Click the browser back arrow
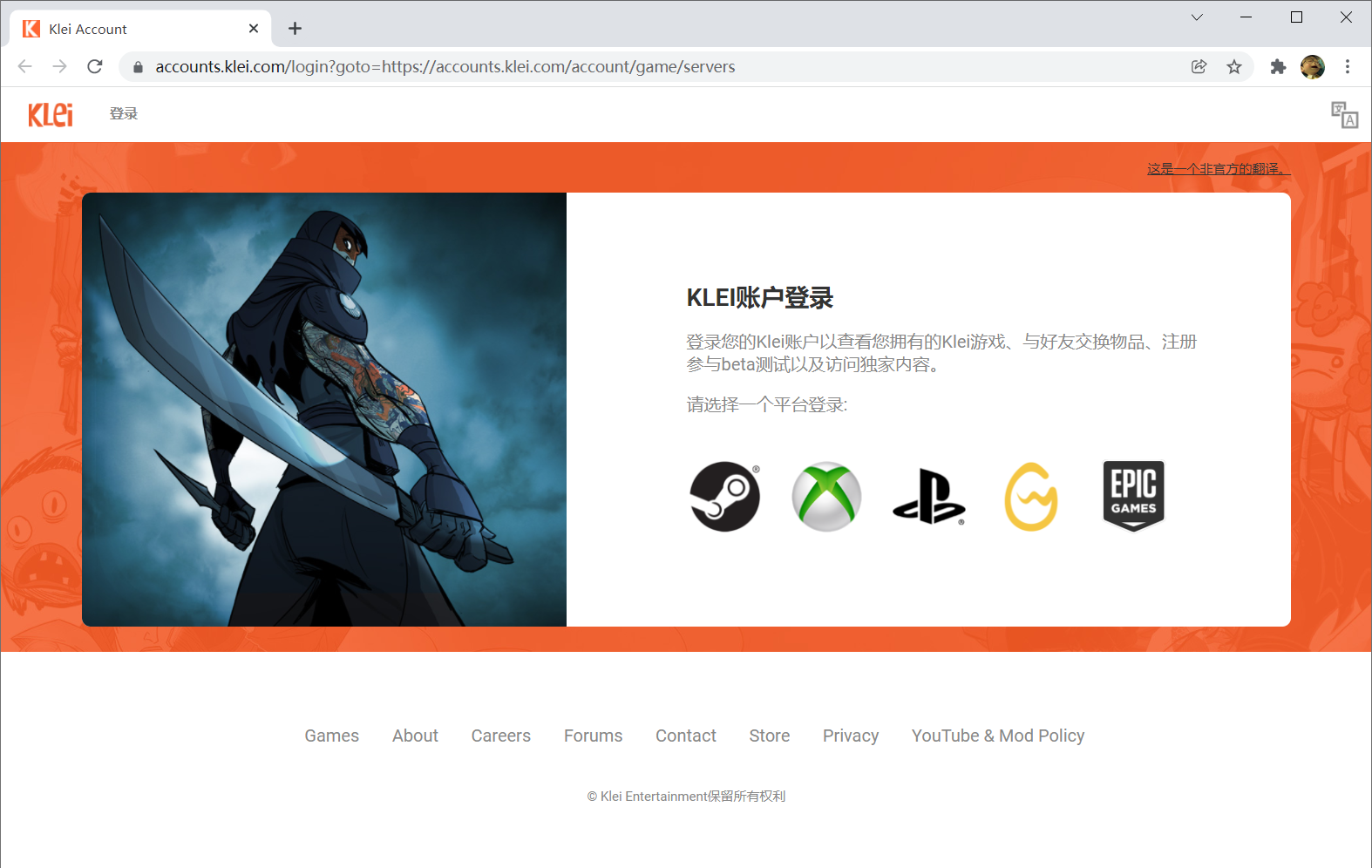 tap(24, 66)
